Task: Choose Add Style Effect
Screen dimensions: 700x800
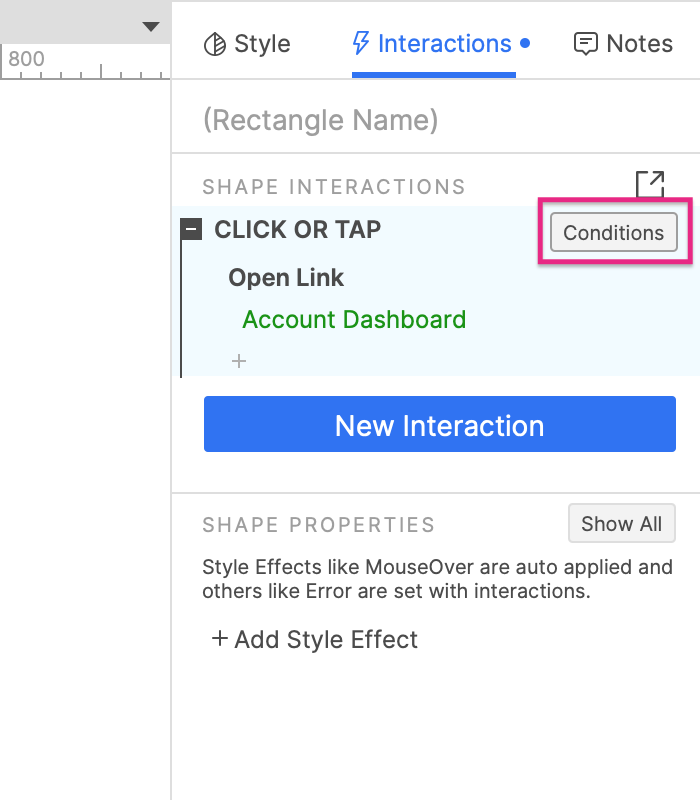Action: [x=315, y=640]
